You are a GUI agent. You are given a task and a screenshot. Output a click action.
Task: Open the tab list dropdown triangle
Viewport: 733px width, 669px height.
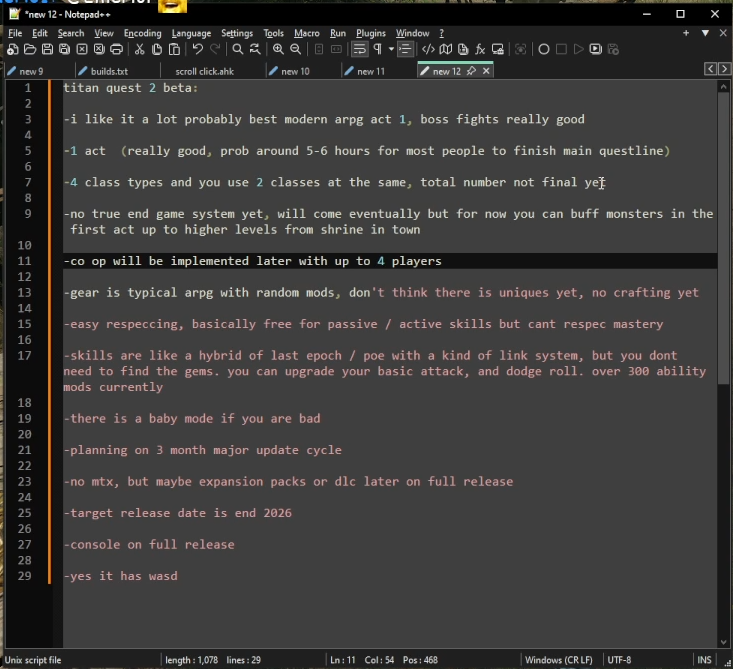[x=705, y=33]
